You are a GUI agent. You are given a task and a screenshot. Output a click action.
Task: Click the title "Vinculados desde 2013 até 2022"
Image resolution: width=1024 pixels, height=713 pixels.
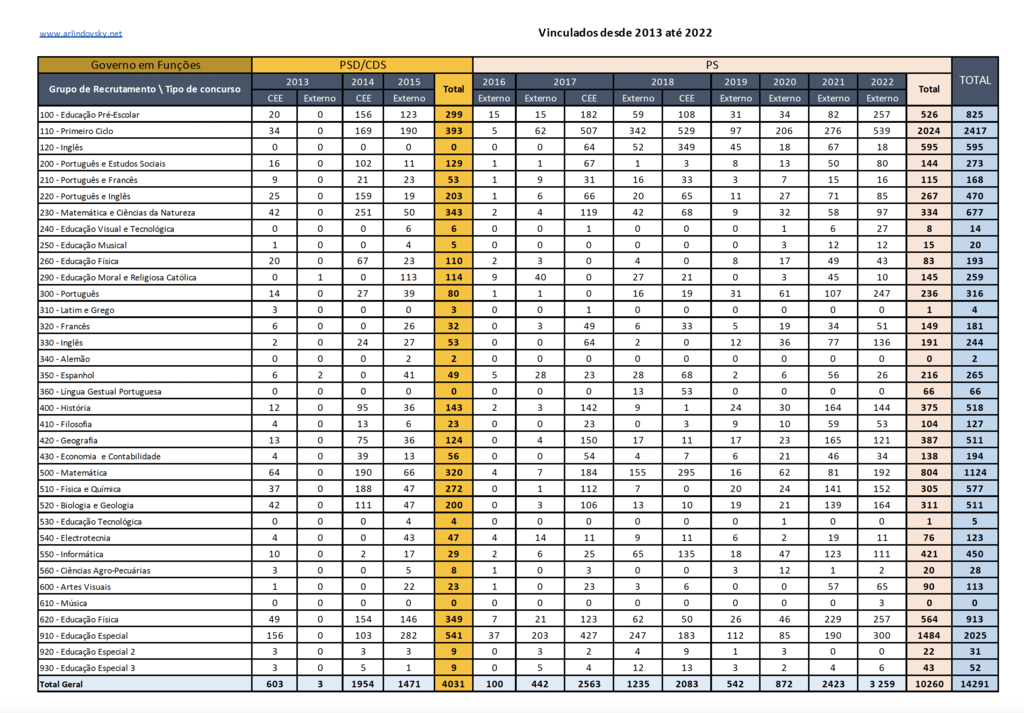(625, 32)
